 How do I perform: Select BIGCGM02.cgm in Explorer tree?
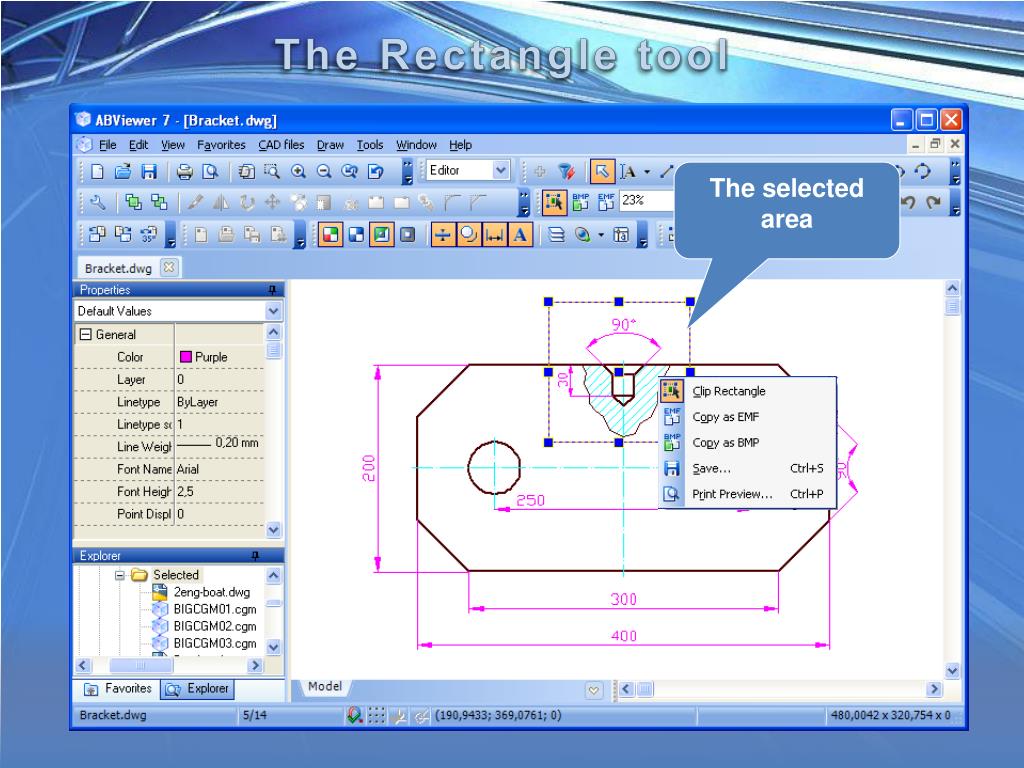click(215, 626)
